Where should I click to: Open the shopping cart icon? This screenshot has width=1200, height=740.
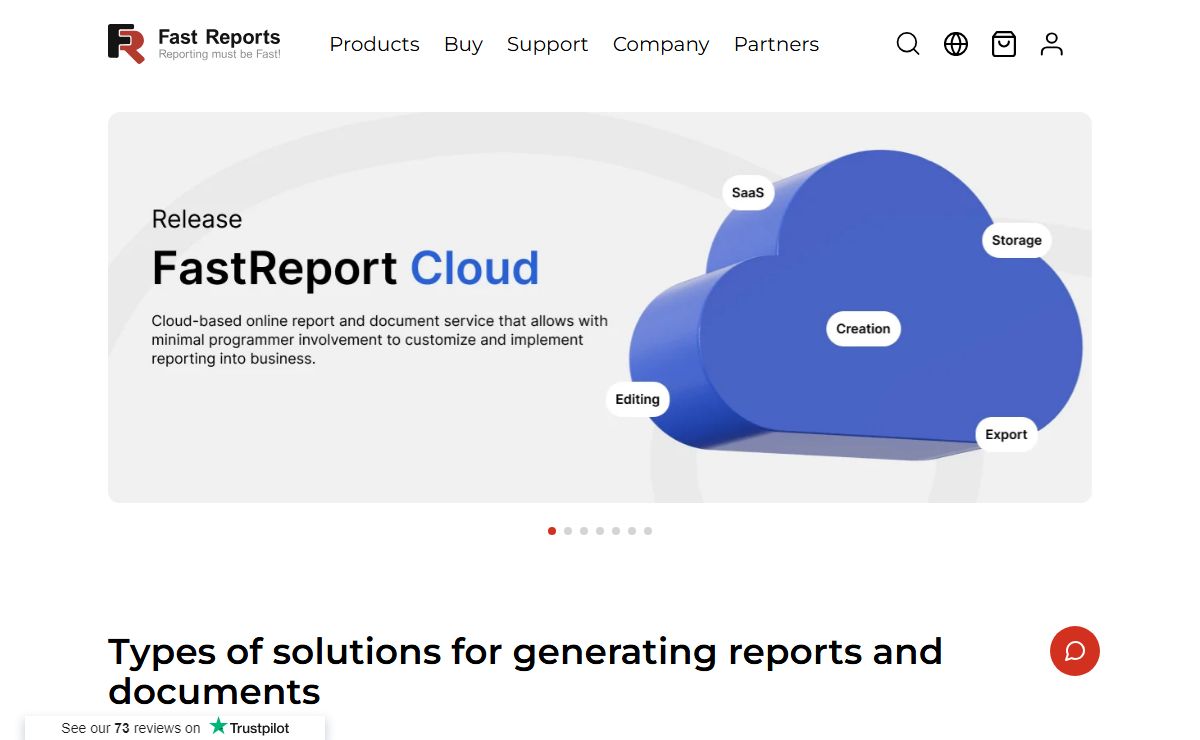pyautogui.click(x=1004, y=44)
